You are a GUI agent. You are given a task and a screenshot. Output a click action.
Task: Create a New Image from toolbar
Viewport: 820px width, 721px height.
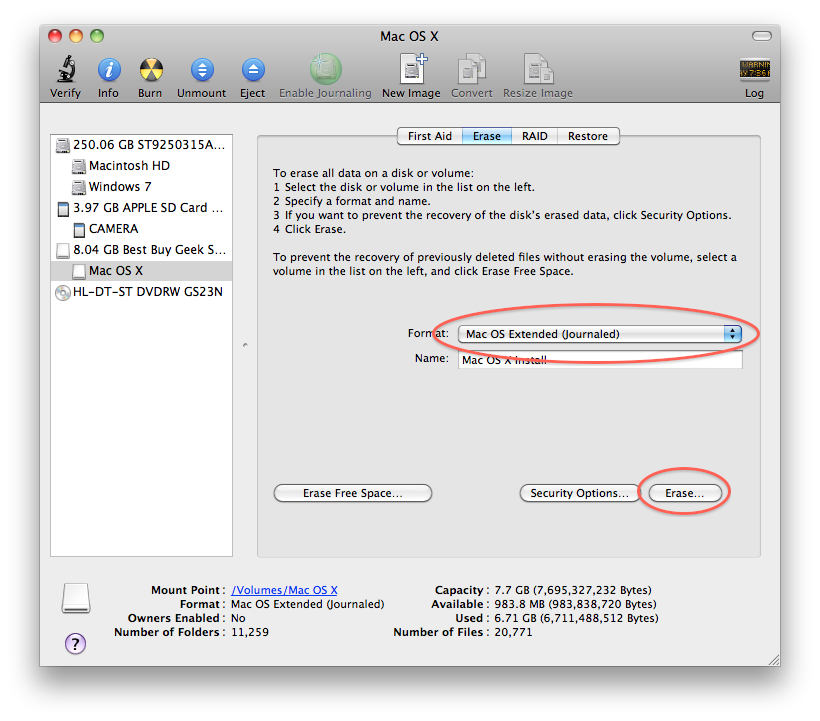click(x=413, y=68)
